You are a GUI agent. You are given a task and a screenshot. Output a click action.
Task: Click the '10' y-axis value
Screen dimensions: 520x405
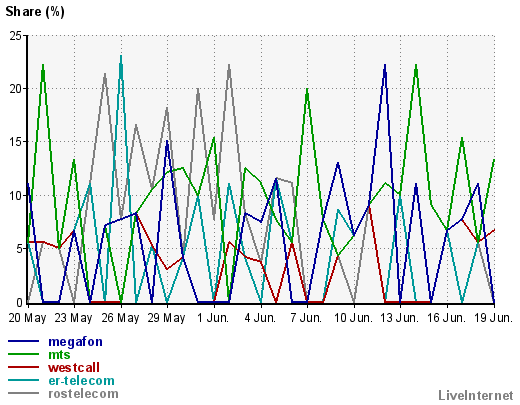(x=15, y=196)
